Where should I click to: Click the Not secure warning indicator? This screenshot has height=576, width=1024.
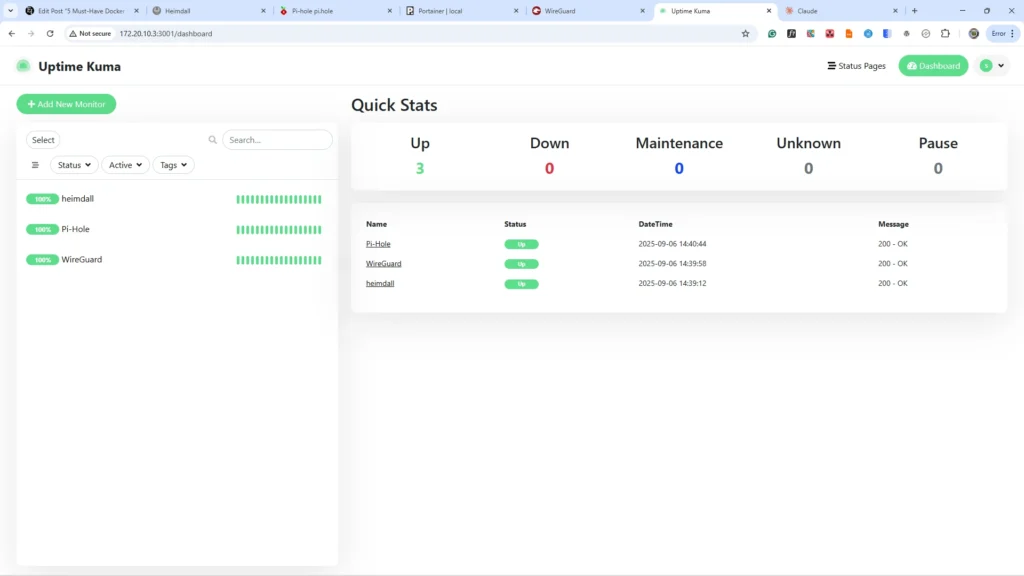[90, 33]
